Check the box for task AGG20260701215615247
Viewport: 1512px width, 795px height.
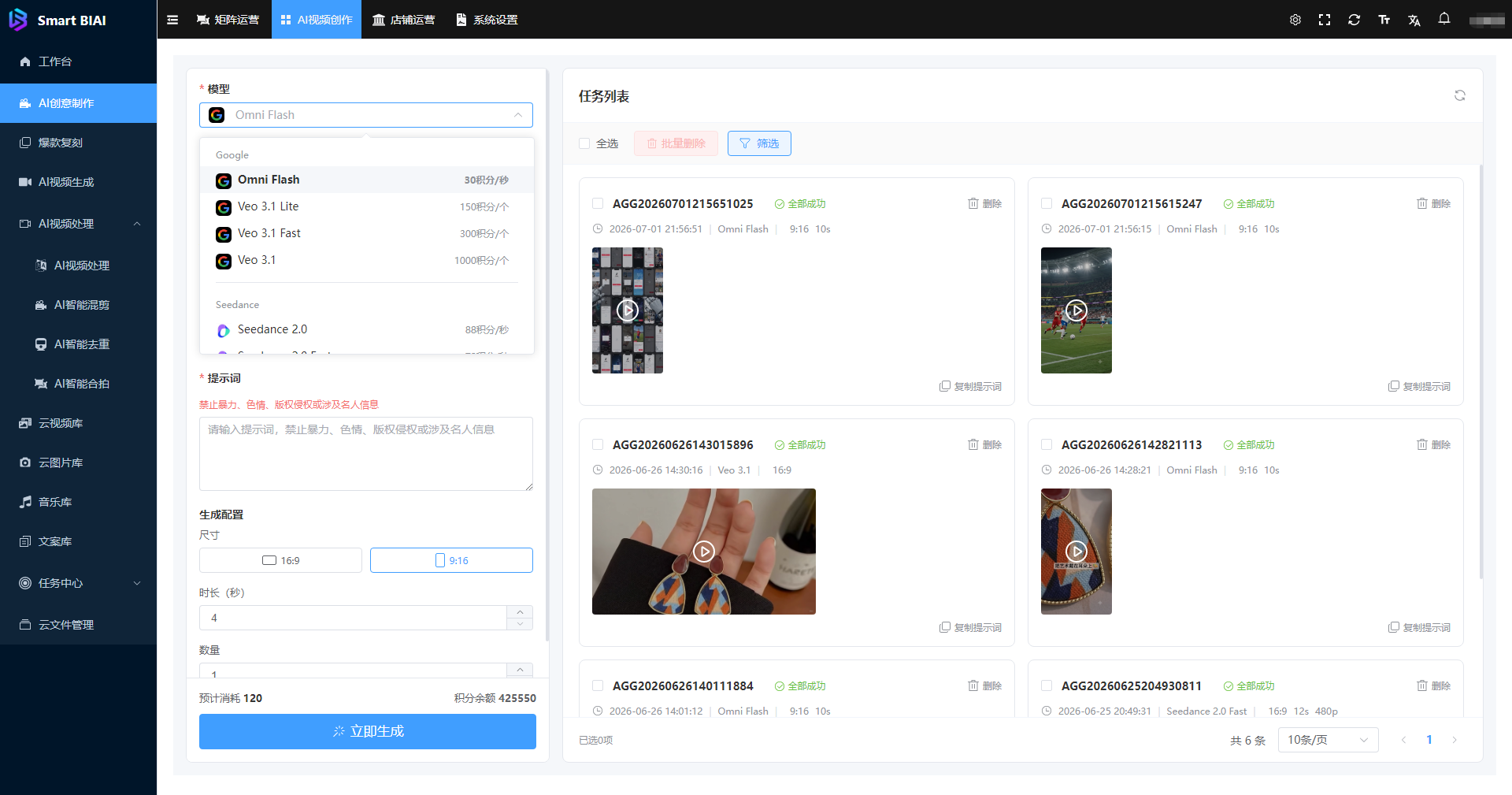pyautogui.click(x=1047, y=203)
